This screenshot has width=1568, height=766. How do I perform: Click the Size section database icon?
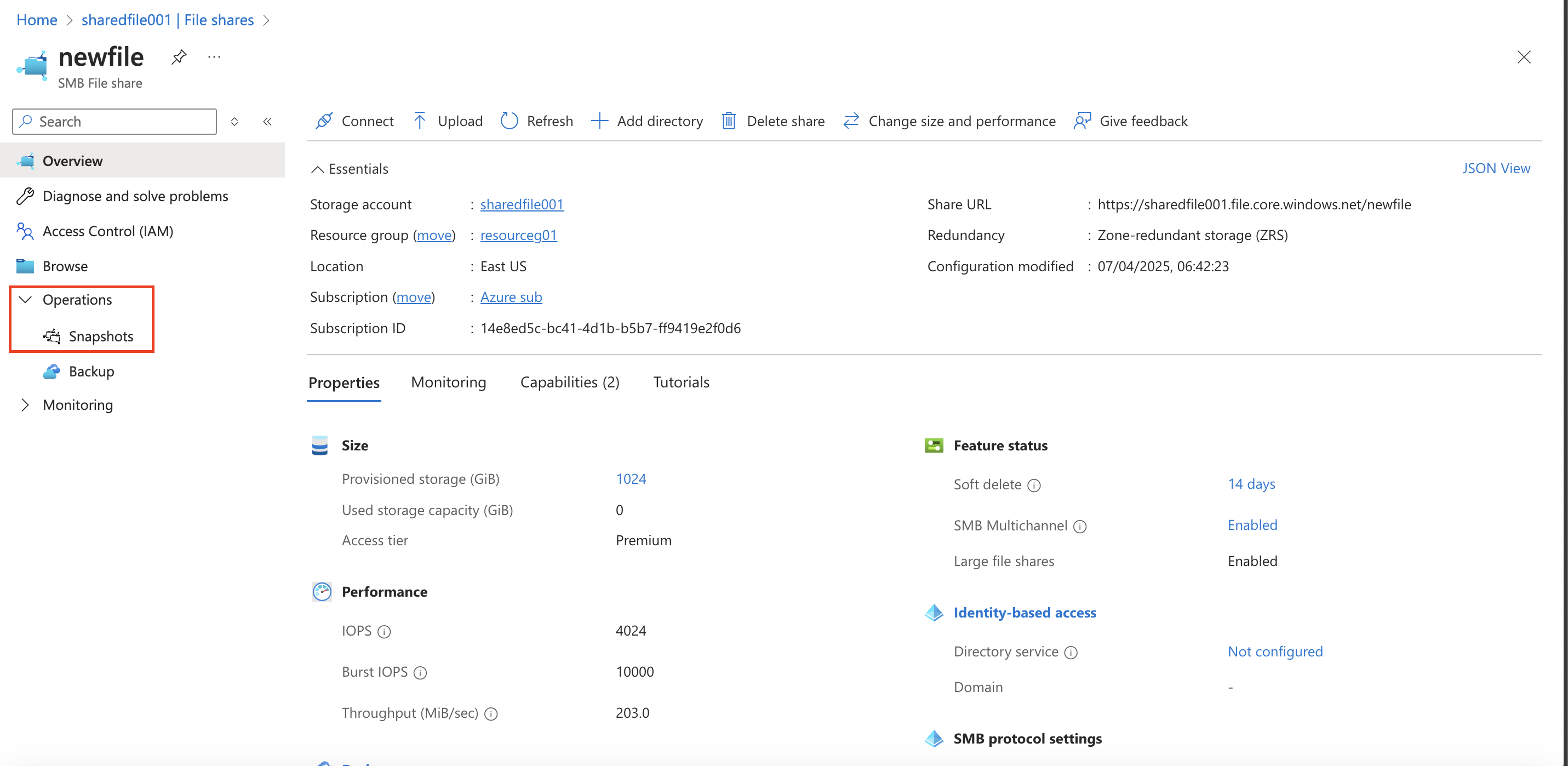(x=320, y=445)
